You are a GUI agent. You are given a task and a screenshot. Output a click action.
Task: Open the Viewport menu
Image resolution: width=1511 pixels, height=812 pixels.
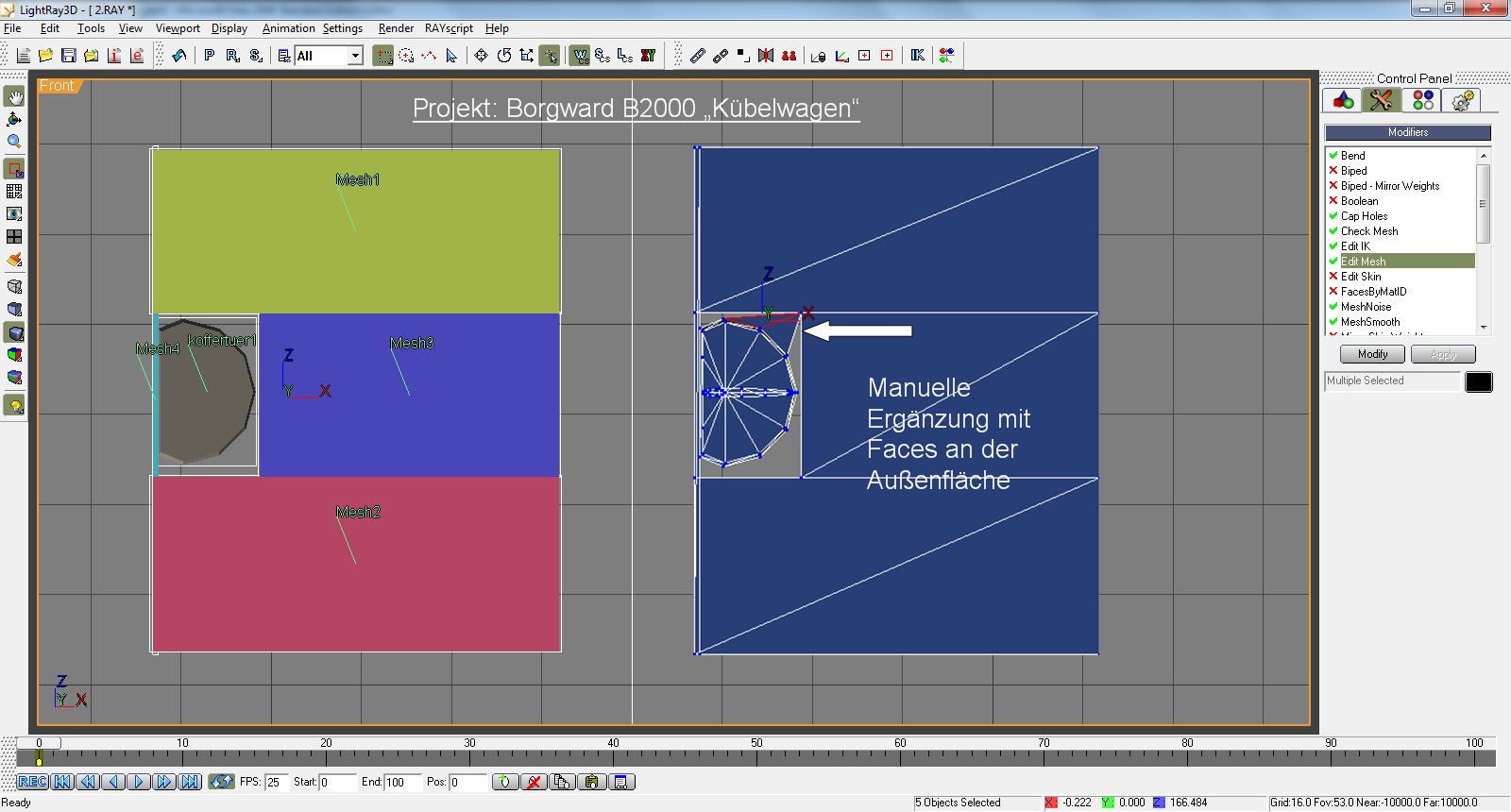coord(178,28)
